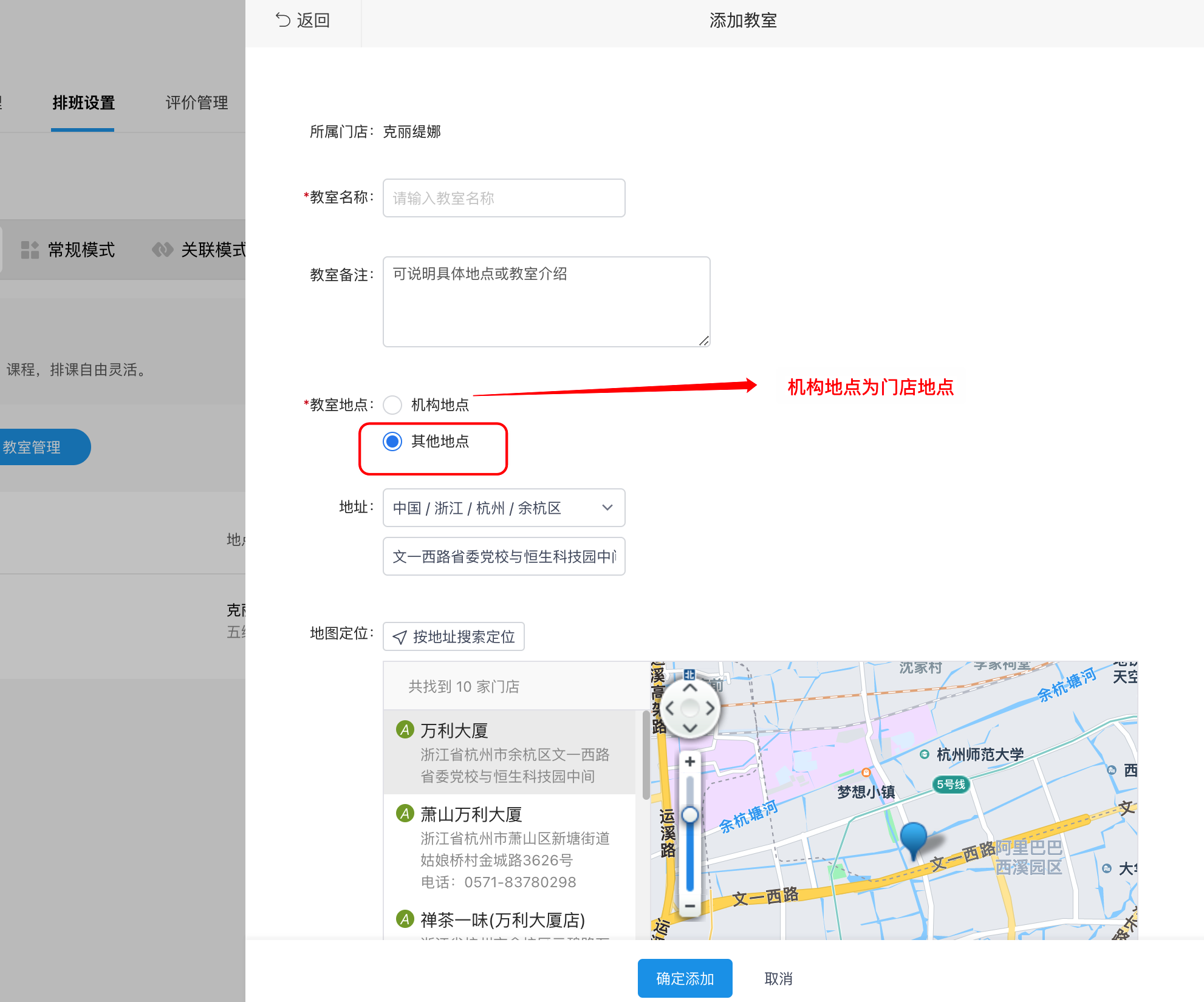Select the 关联模式 mode tab

(199, 250)
